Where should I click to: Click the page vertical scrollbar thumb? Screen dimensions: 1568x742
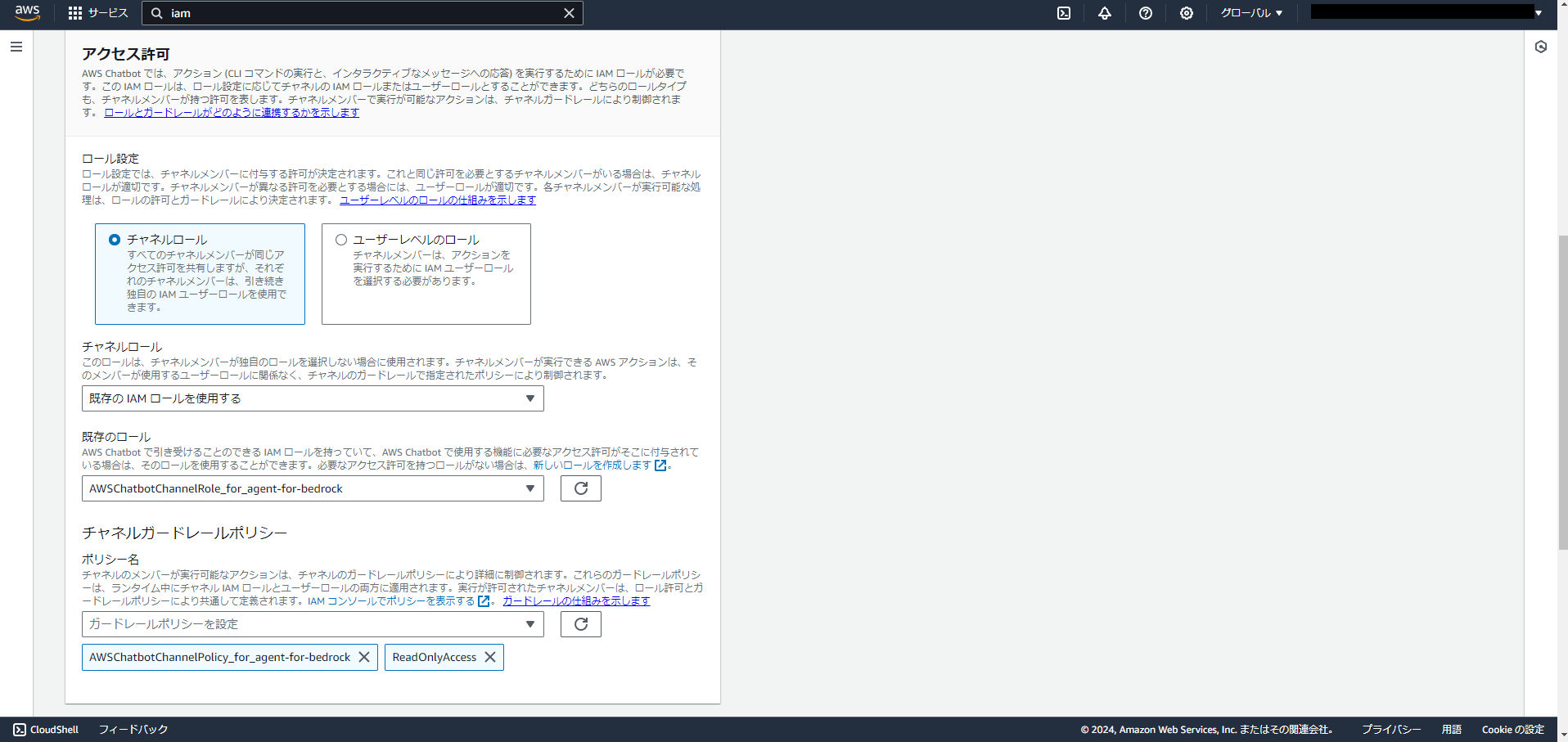[1562, 393]
